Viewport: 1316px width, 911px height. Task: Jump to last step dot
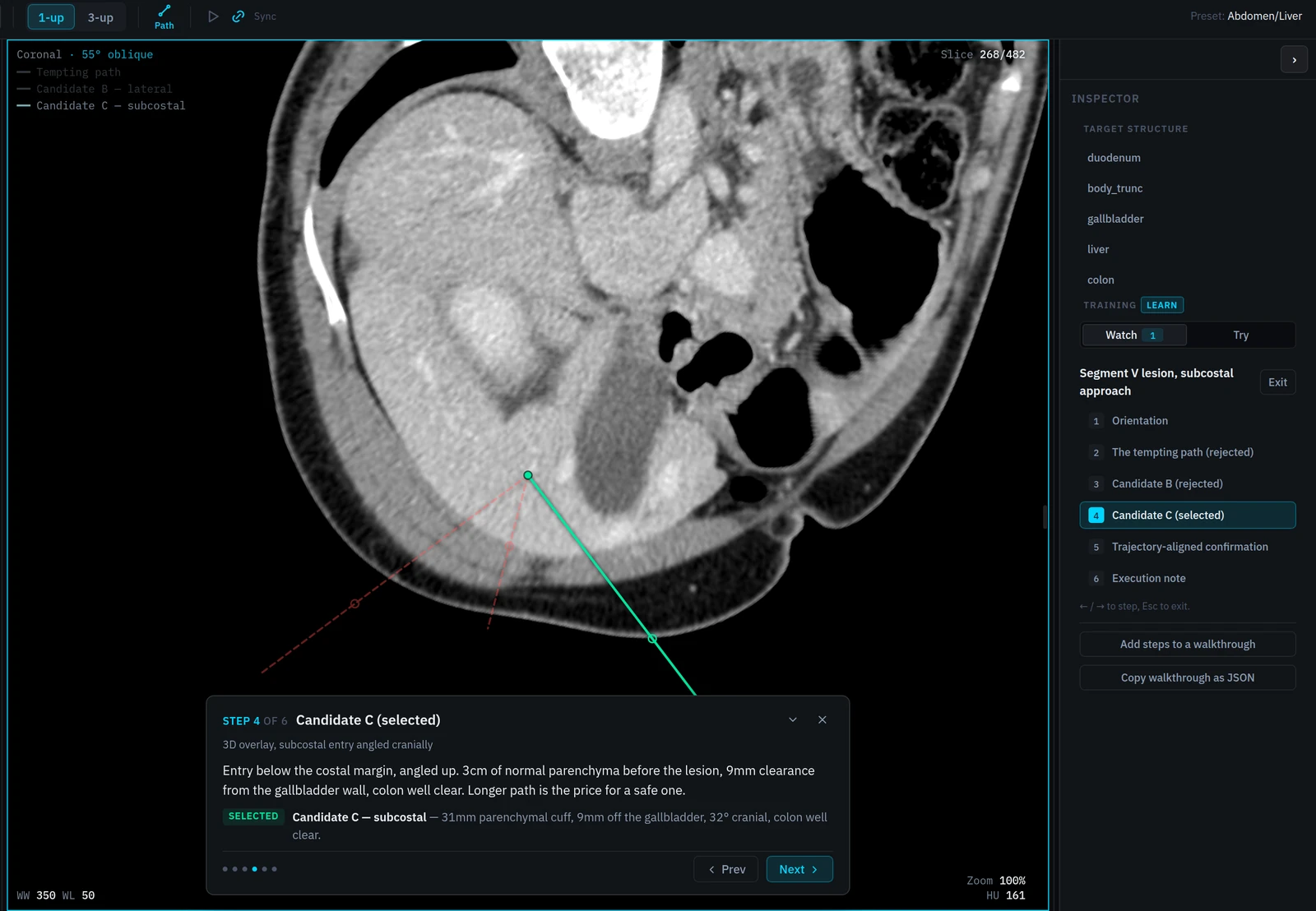[275, 869]
